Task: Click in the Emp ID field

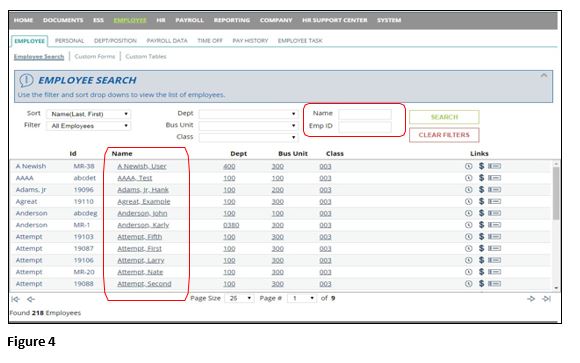Action: (x=365, y=127)
